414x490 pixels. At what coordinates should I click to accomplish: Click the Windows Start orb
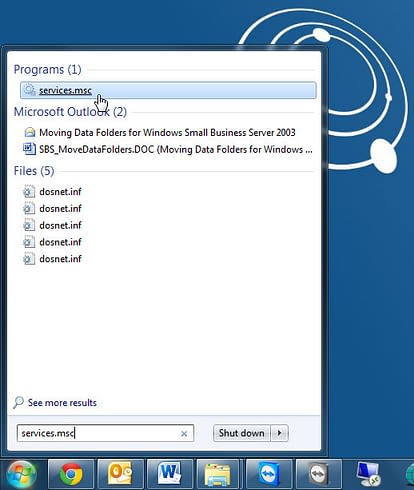22,474
